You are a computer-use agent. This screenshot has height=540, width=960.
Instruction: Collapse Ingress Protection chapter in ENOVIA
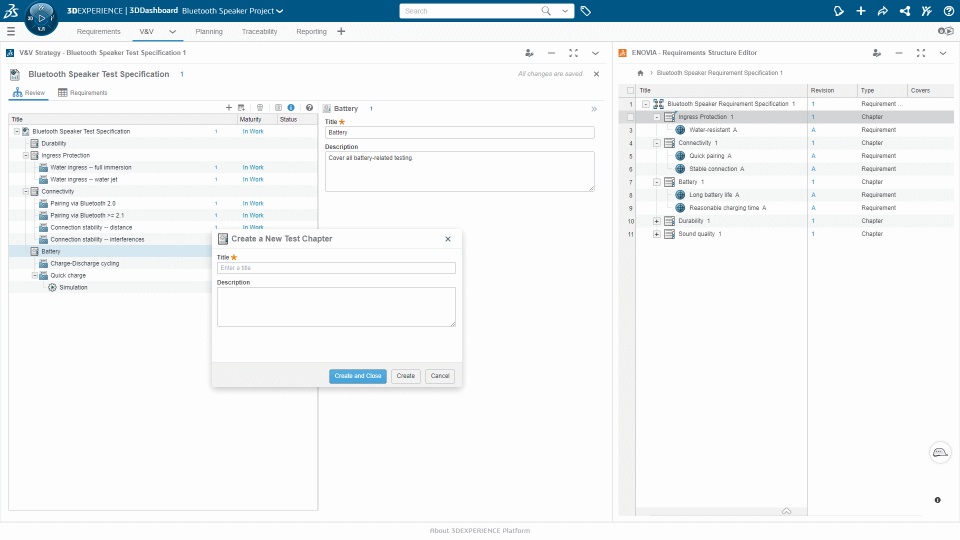pyautogui.click(x=656, y=117)
